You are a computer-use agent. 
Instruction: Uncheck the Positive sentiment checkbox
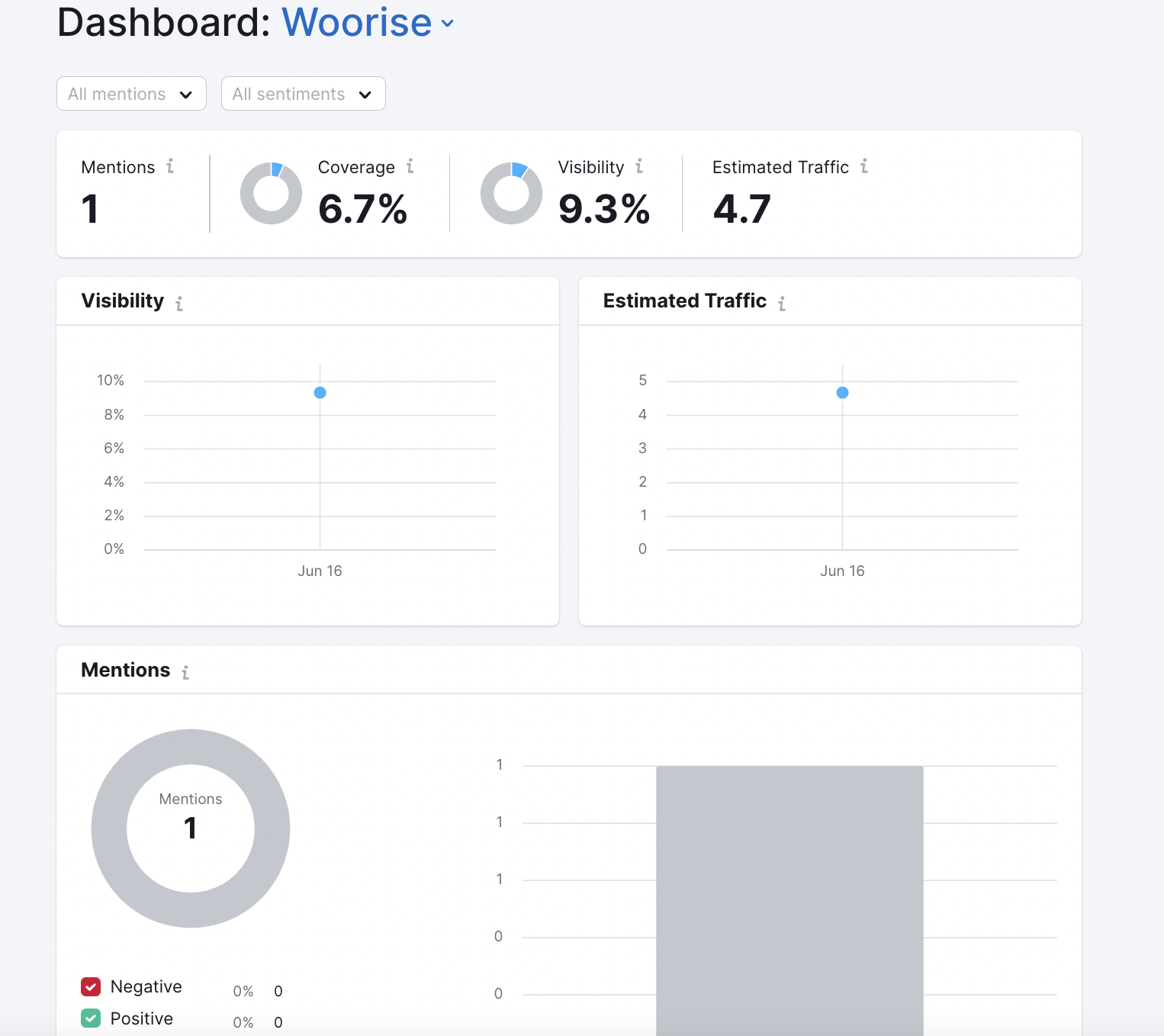[x=91, y=1018]
